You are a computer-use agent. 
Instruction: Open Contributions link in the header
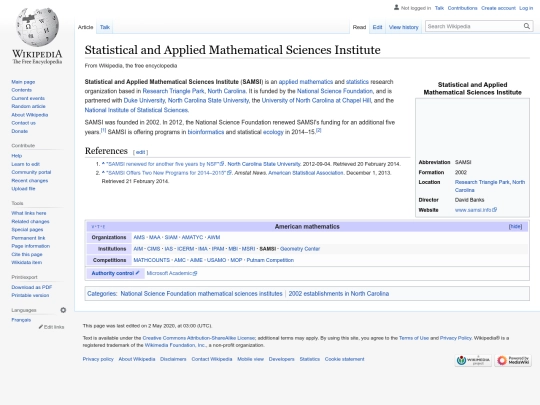(462, 8)
